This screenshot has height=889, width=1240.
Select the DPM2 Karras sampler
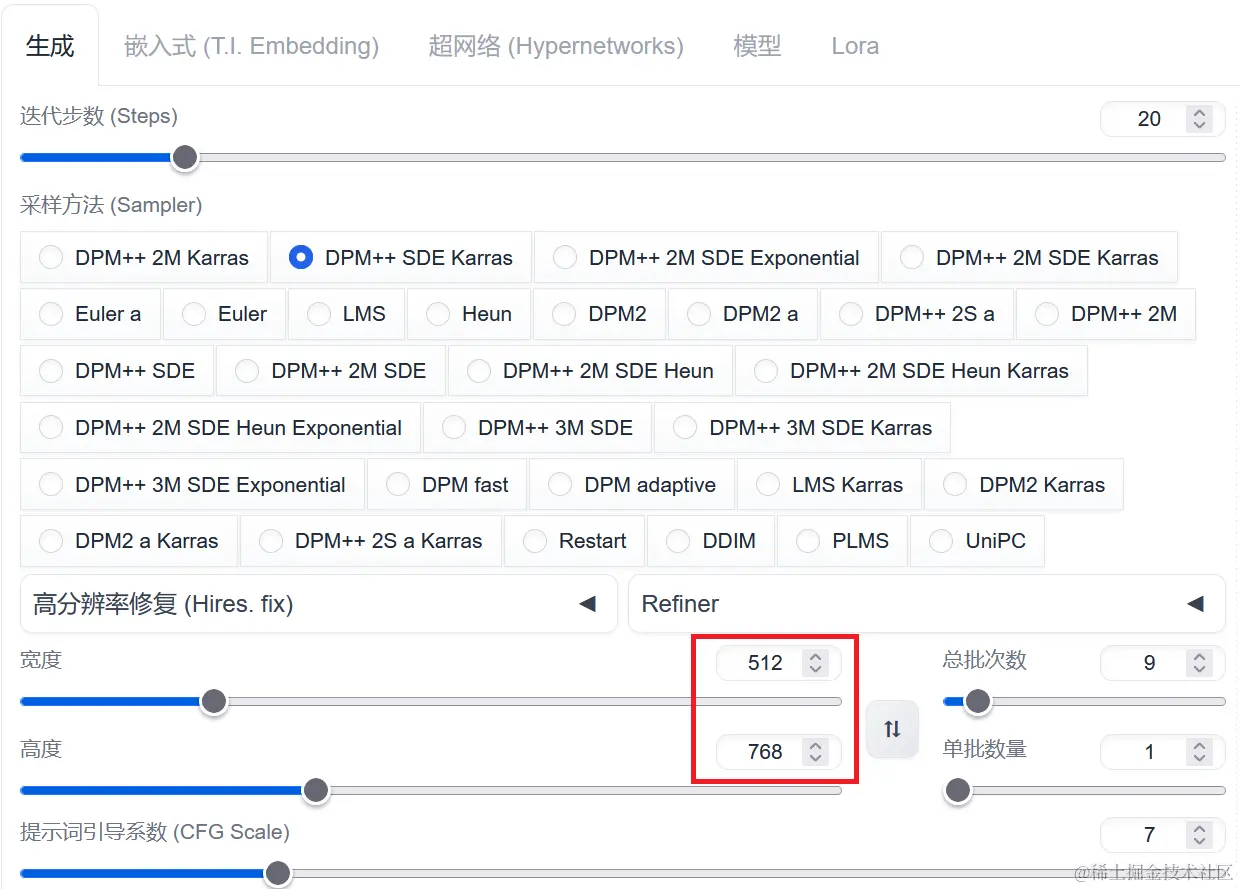pos(1024,485)
